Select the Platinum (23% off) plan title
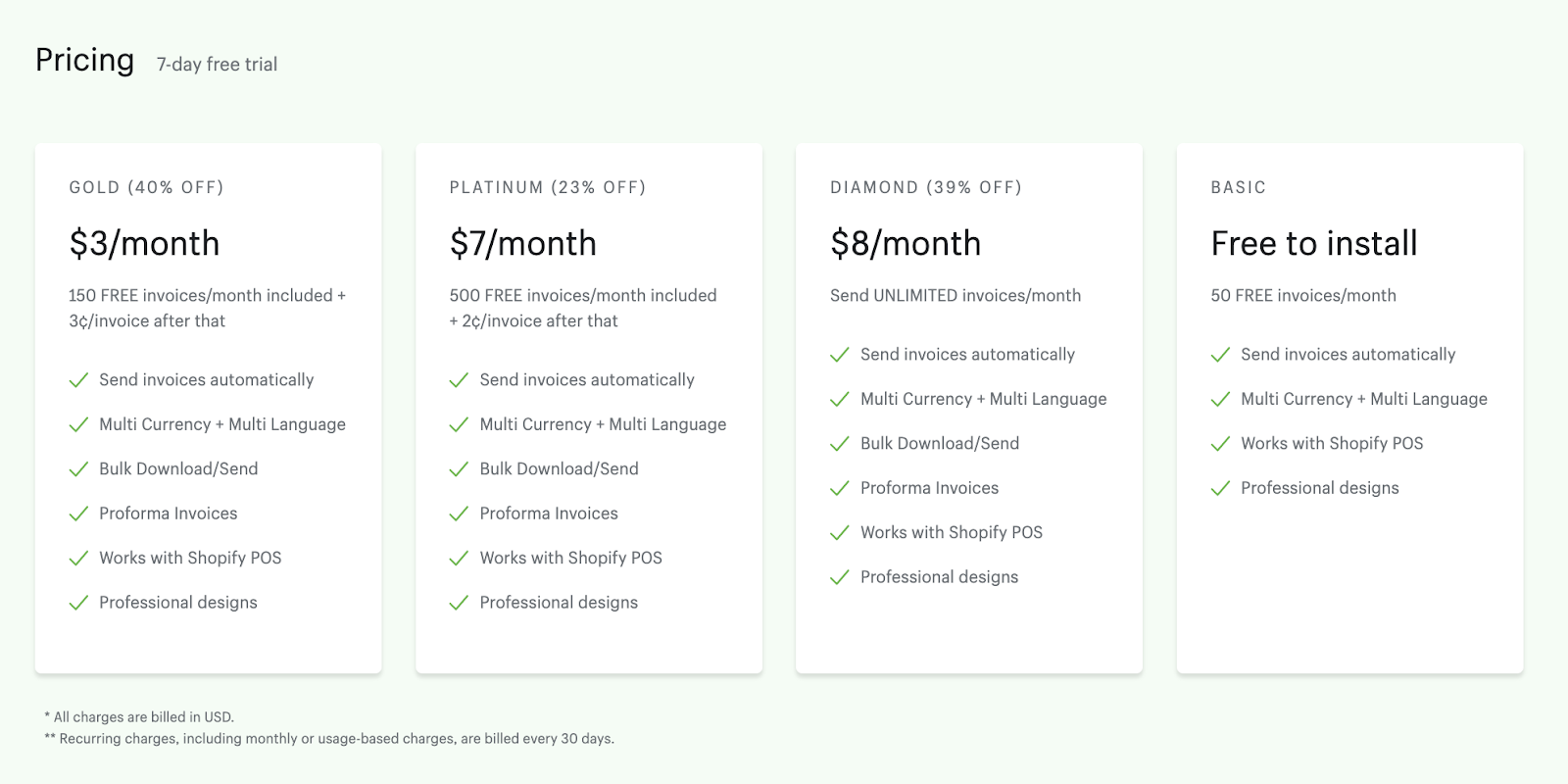The image size is (1568, 784). coord(547,187)
